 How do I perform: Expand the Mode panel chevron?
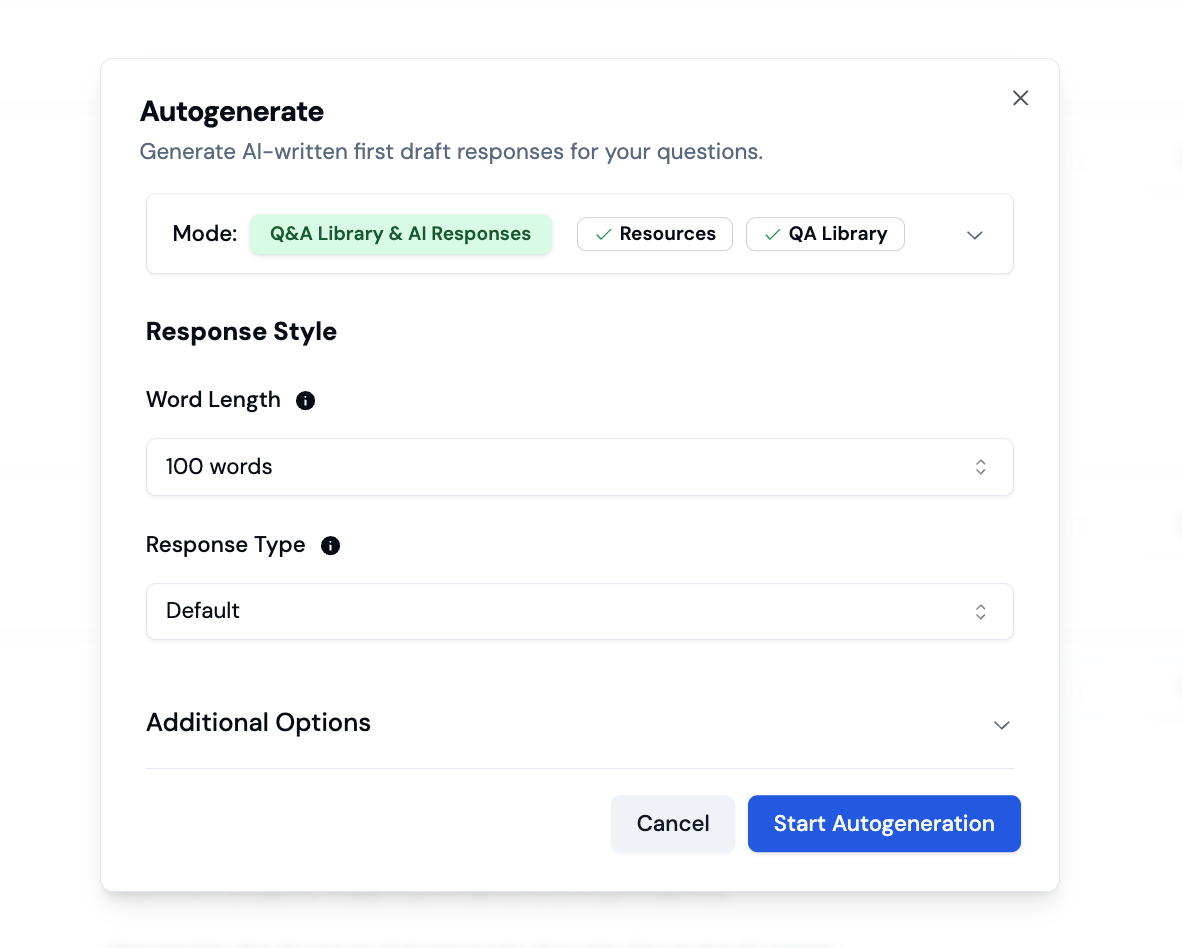[975, 235]
